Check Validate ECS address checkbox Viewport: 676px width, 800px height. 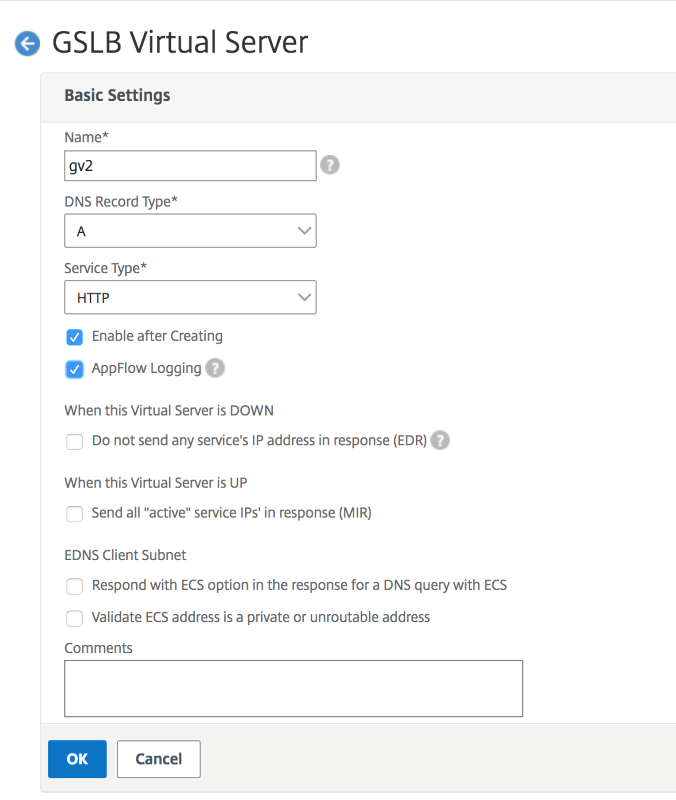[x=74, y=618]
